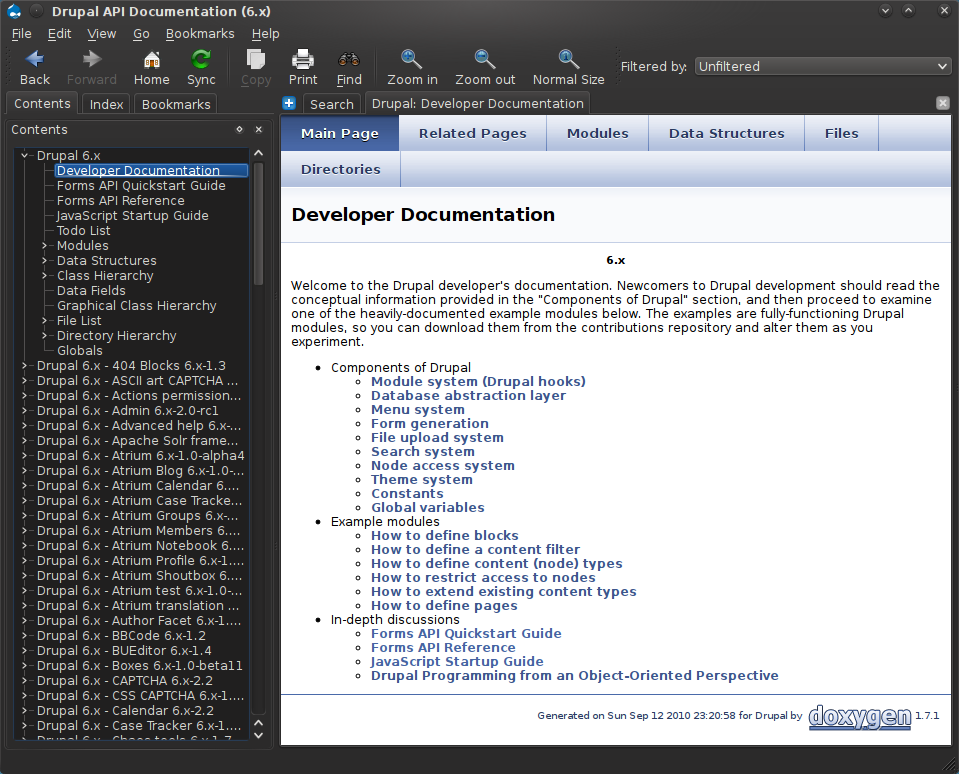Open the Edit menu
Screen dimensions: 959x774
point(59,34)
